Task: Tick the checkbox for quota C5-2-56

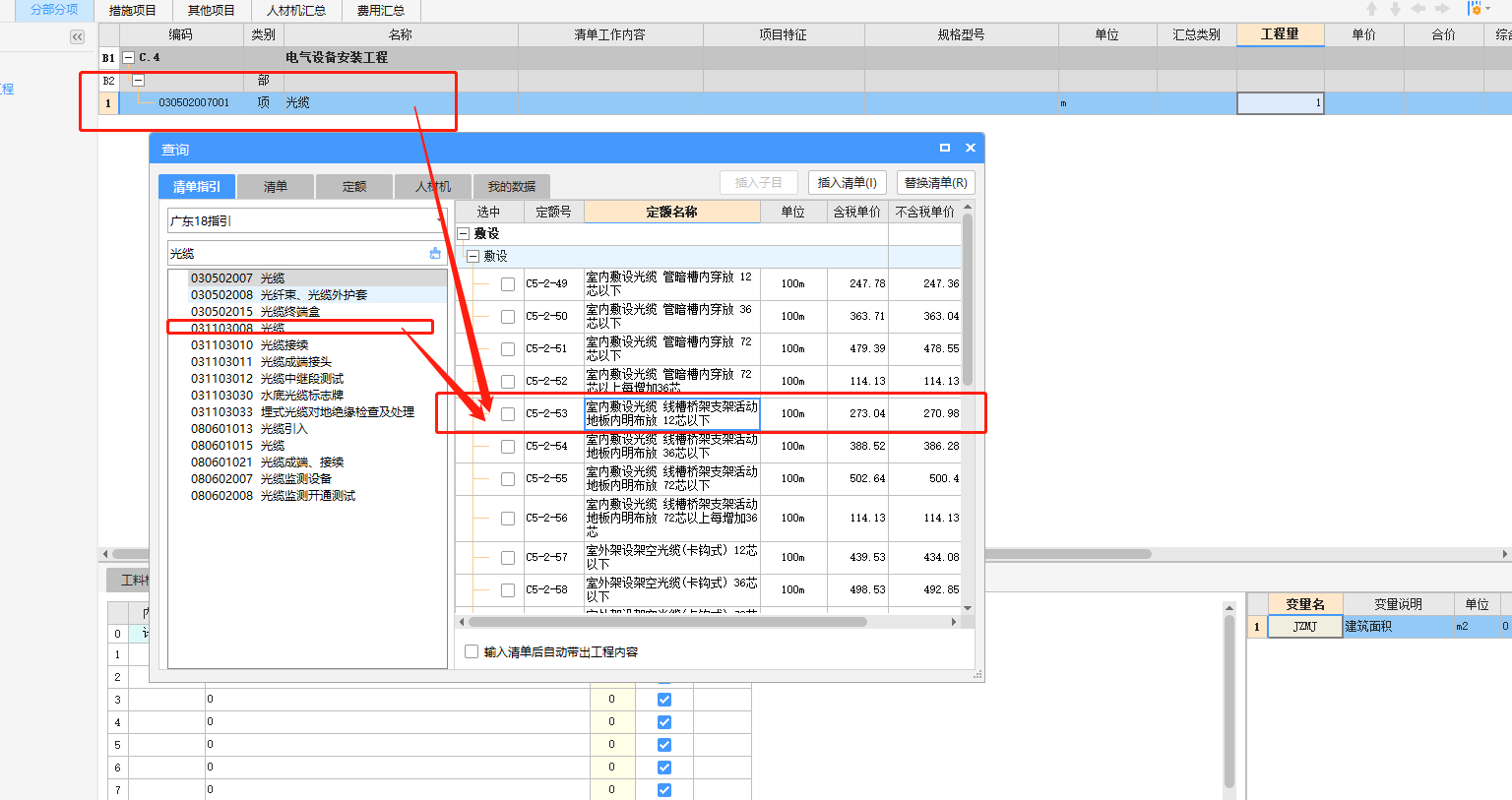Action: pos(508,519)
